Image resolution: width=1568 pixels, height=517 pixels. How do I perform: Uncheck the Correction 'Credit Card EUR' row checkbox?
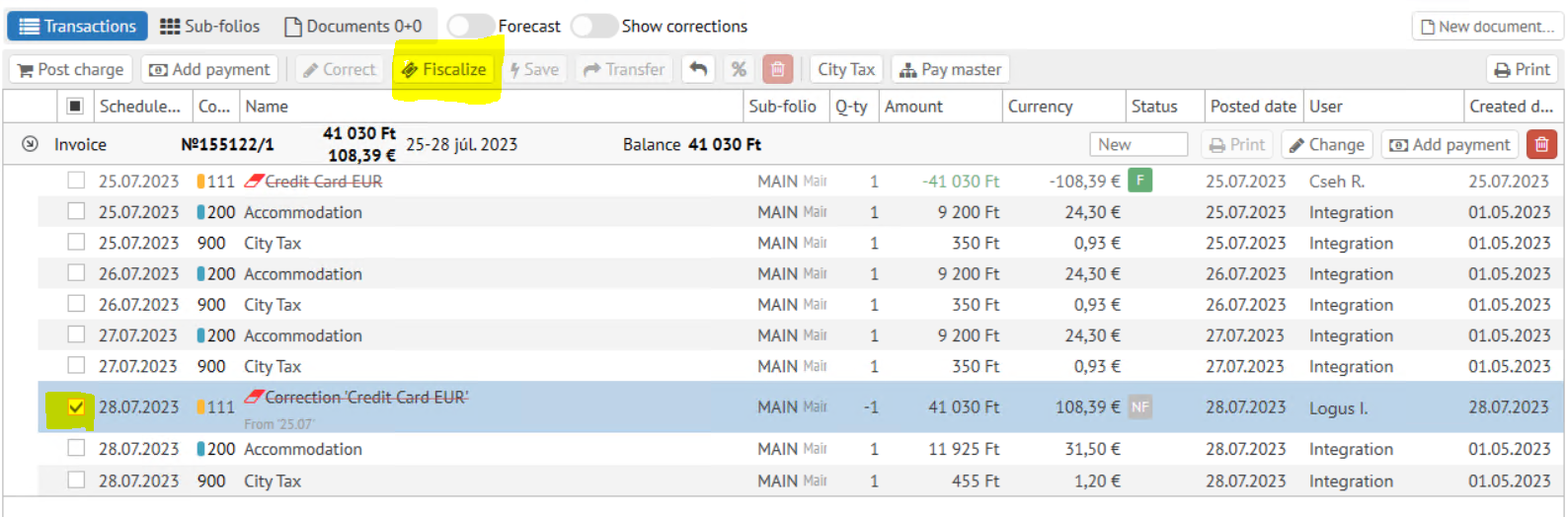point(76,406)
